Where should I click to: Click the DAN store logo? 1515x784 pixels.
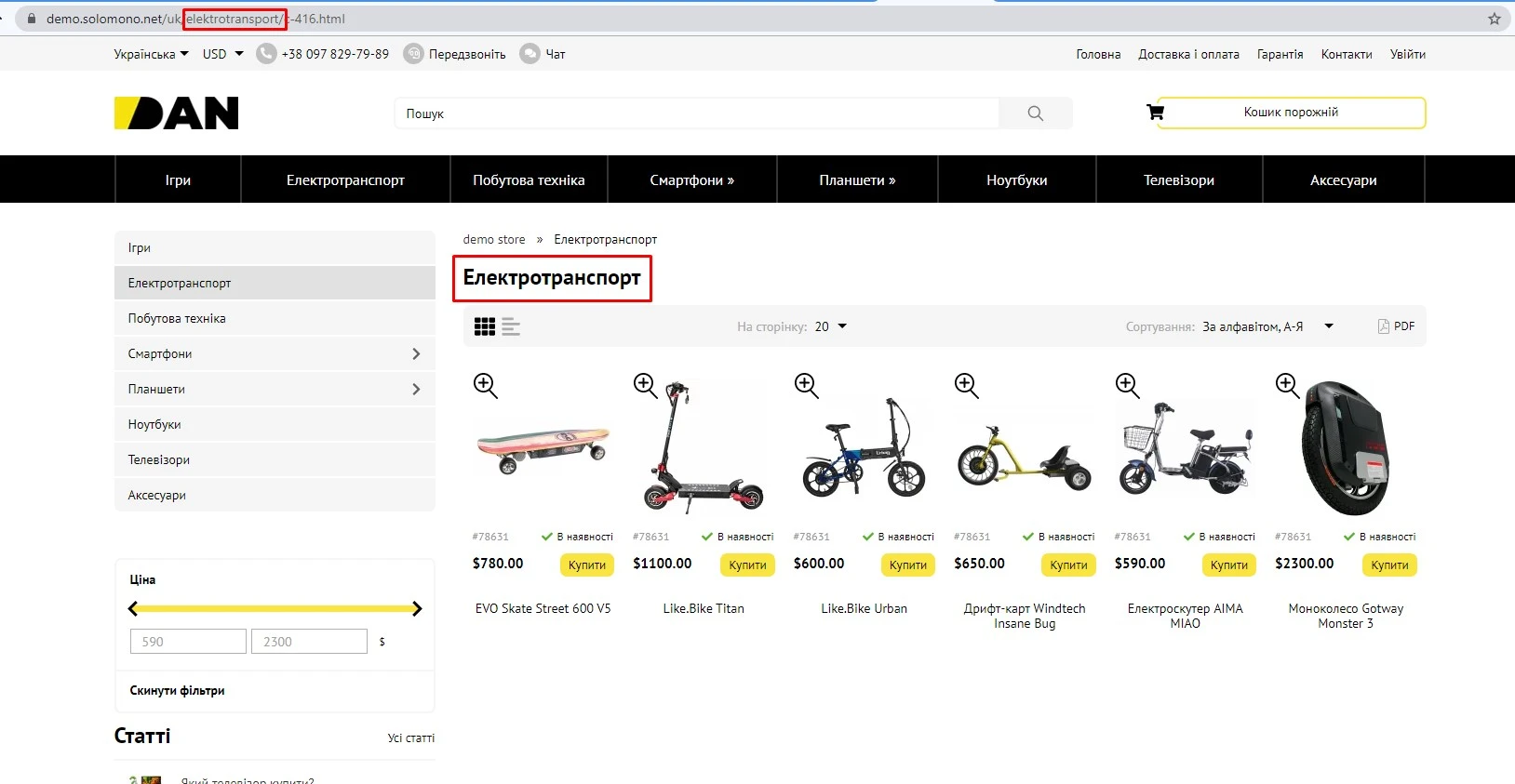pyautogui.click(x=176, y=113)
